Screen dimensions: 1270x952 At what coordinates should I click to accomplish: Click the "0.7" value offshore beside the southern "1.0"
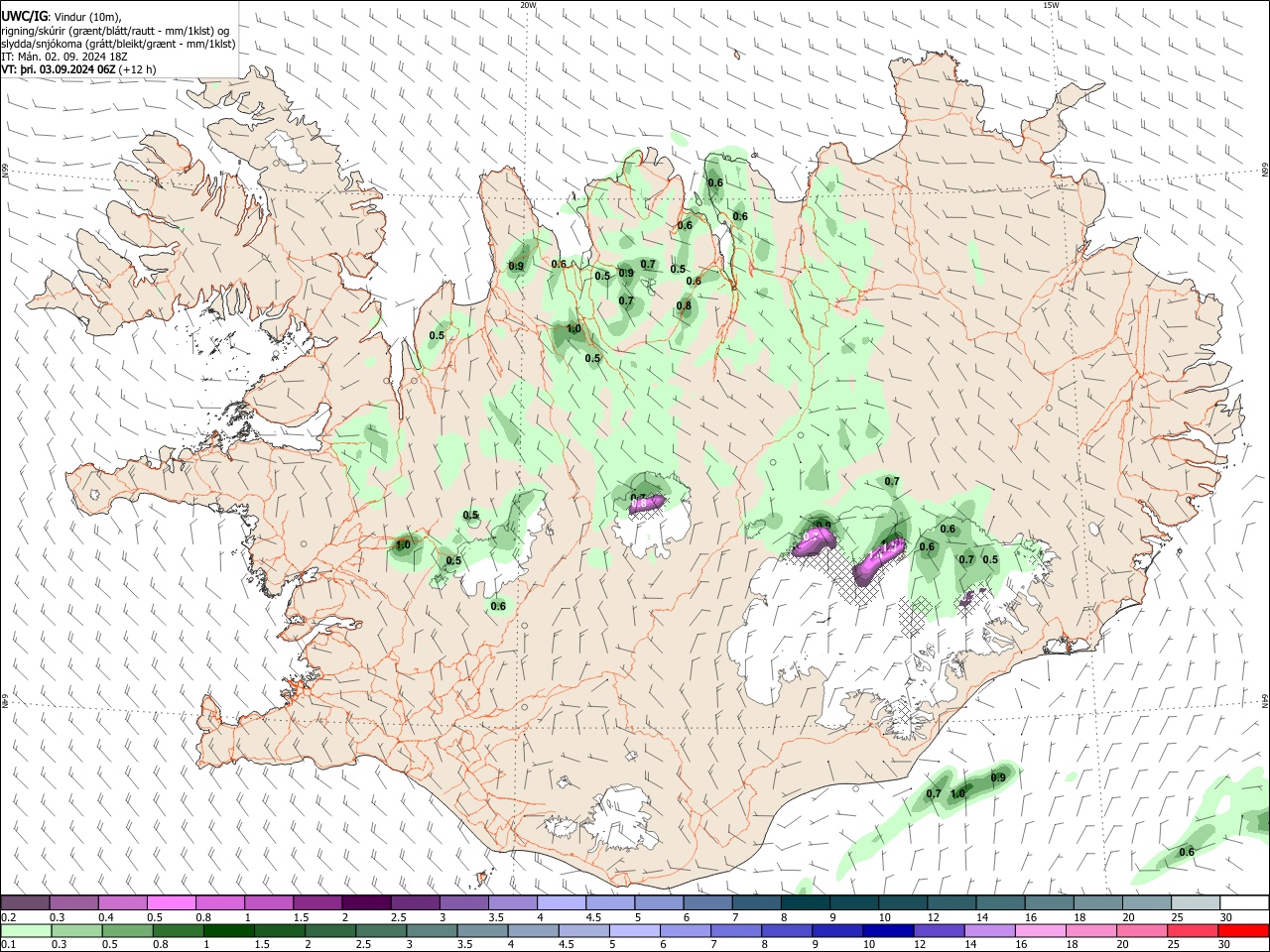point(934,793)
